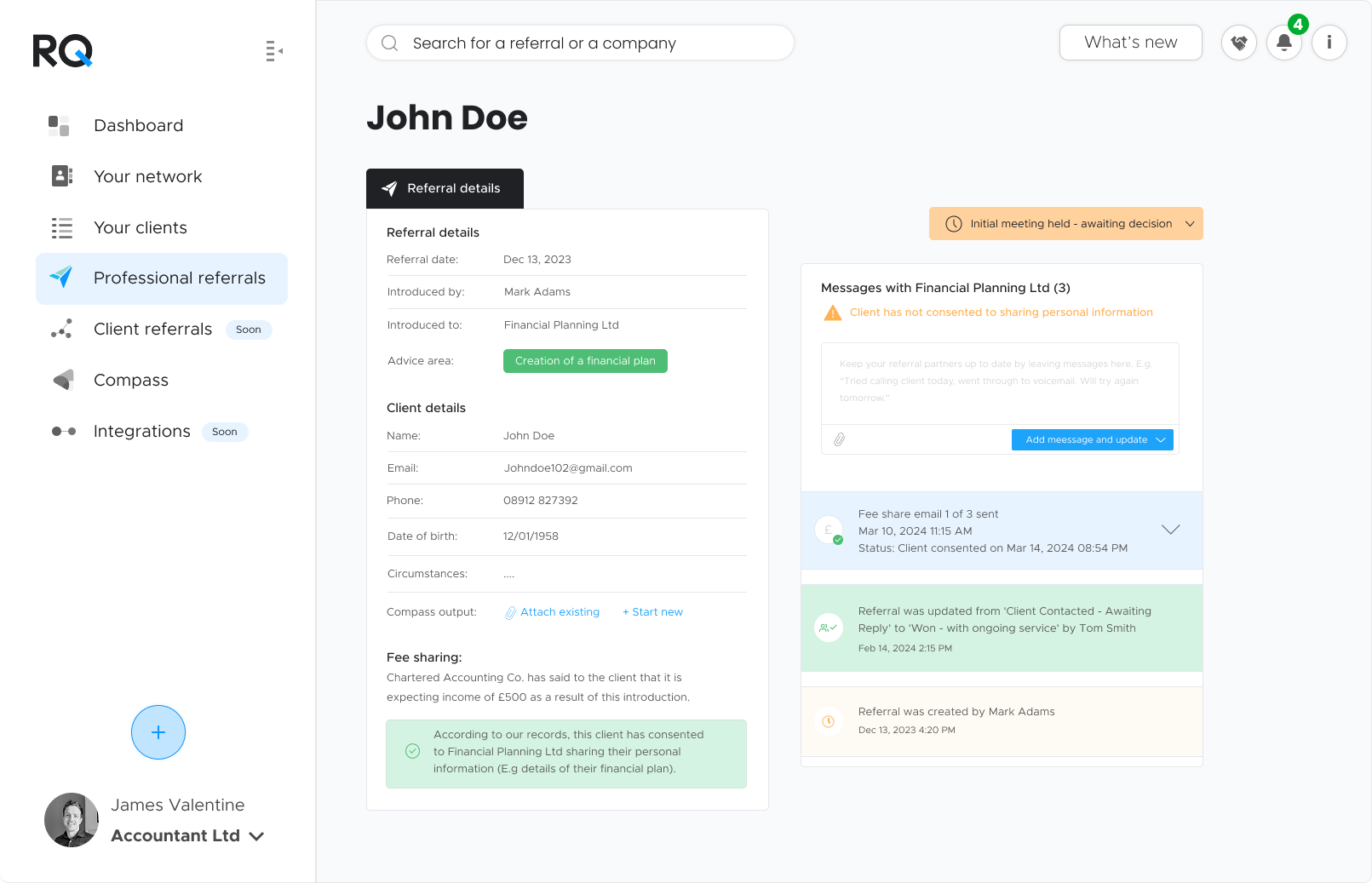The image size is (1372, 883).
Task: Open the notifications bell
Action: click(x=1284, y=43)
